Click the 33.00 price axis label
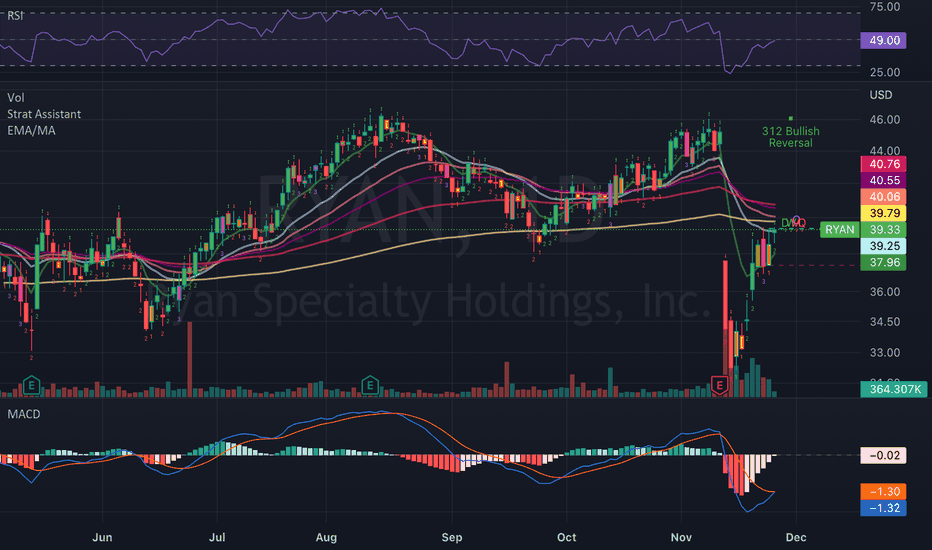The width and height of the screenshot is (932, 550). pyautogui.click(x=884, y=353)
